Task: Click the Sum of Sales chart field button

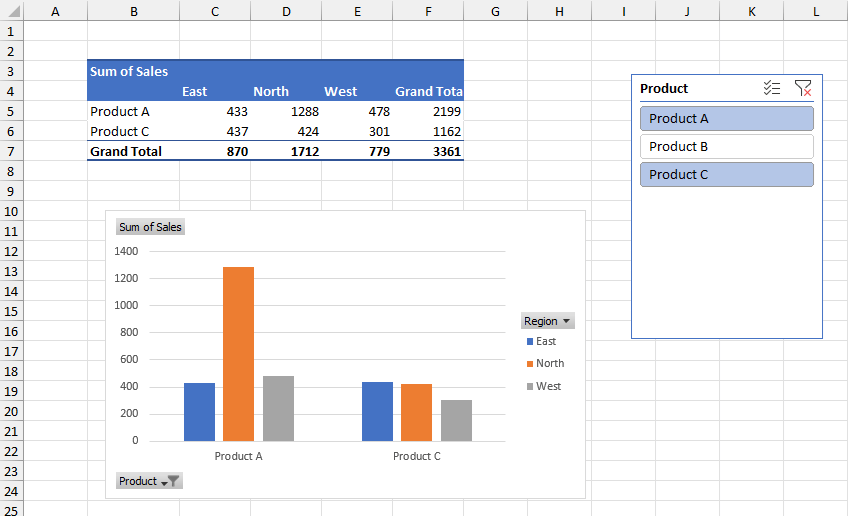Action: tap(150, 227)
